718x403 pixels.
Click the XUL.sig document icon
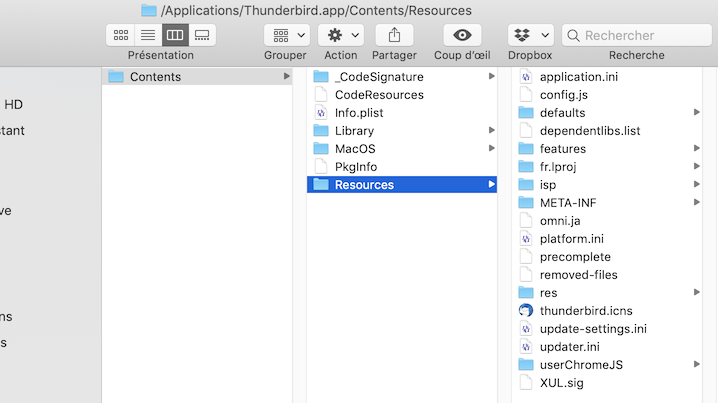(526, 382)
